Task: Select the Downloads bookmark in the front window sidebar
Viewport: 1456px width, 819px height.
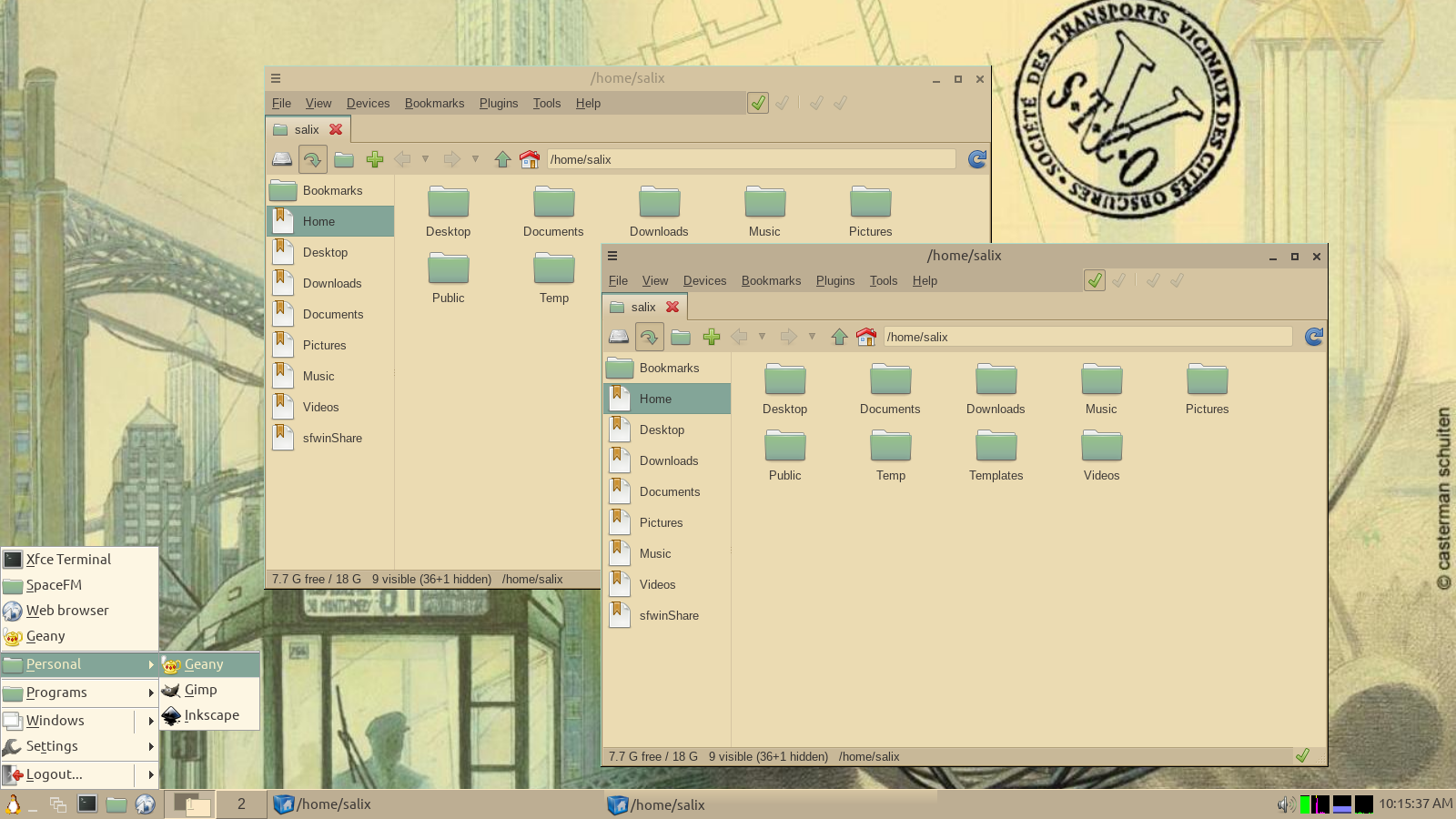Action: click(x=667, y=460)
